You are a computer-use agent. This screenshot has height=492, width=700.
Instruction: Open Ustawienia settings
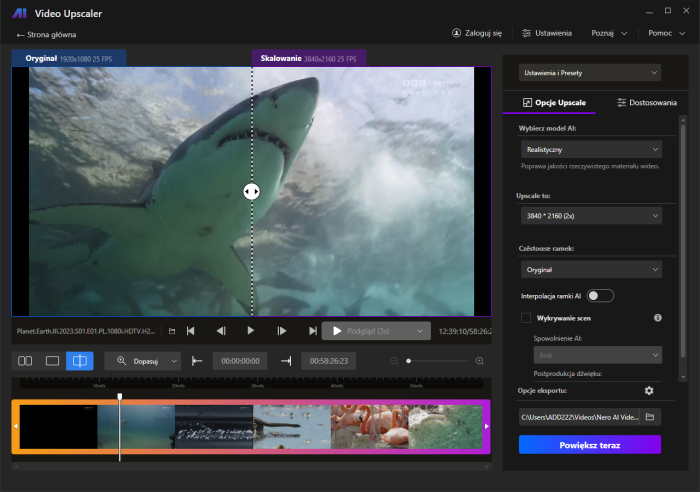547,33
